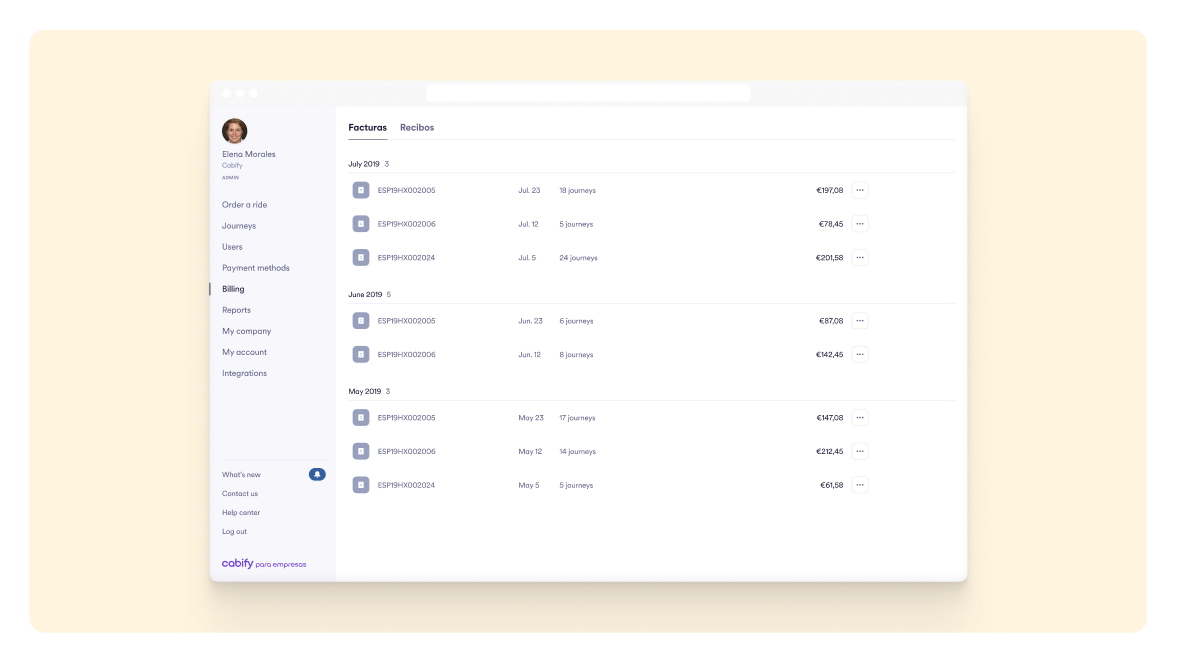
Task: Open the Help center link
Action: pos(241,513)
